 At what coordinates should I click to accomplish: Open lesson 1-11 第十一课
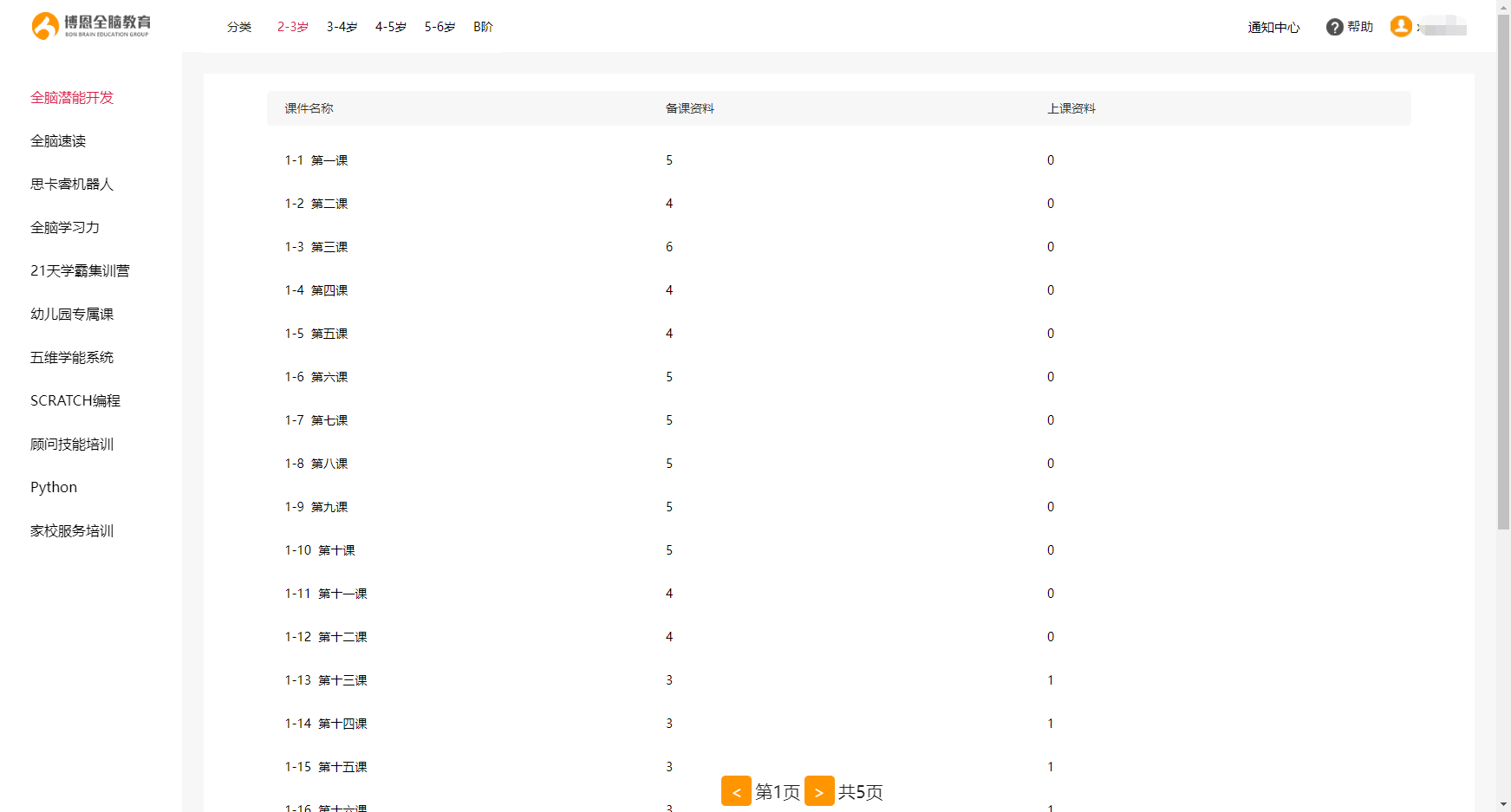tap(326, 594)
